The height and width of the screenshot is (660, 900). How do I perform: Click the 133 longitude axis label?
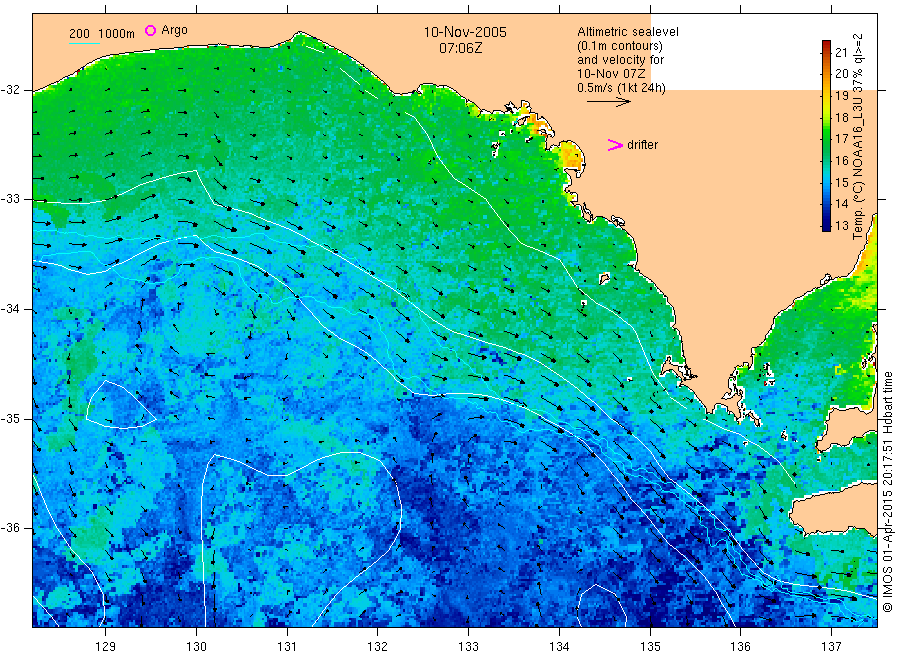468,647
